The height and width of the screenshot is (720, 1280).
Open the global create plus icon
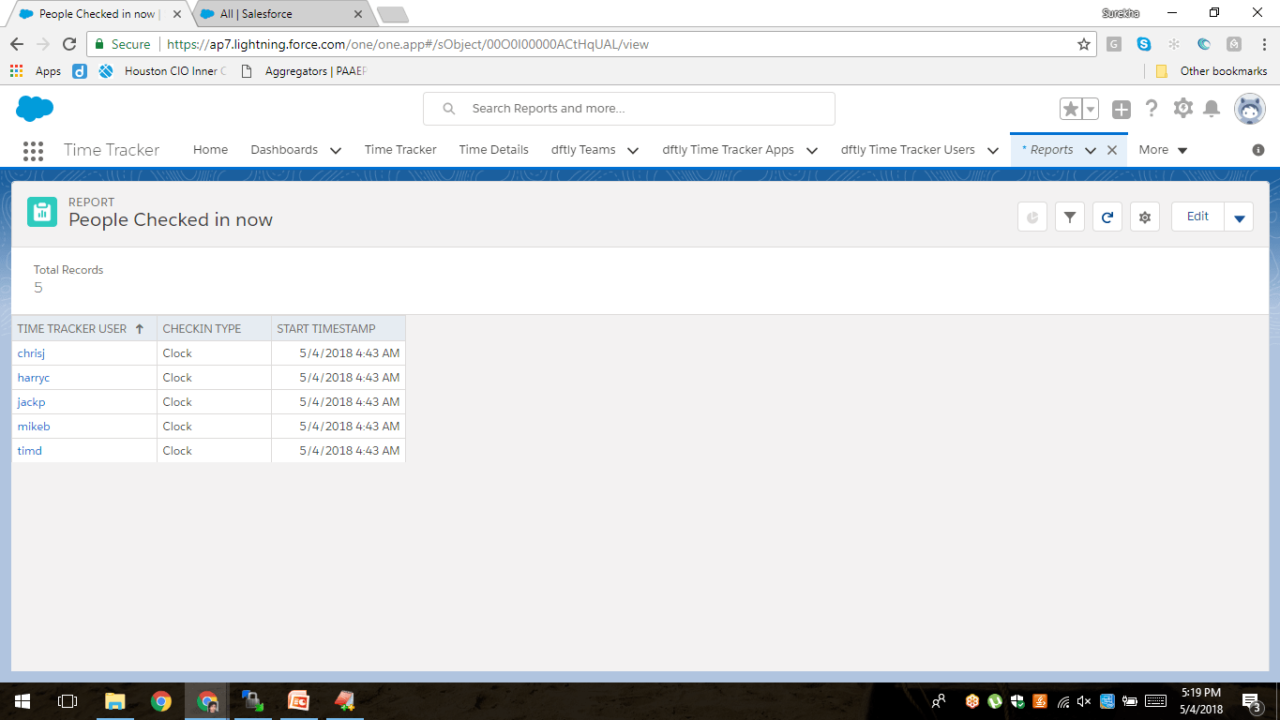click(x=1121, y=109)
